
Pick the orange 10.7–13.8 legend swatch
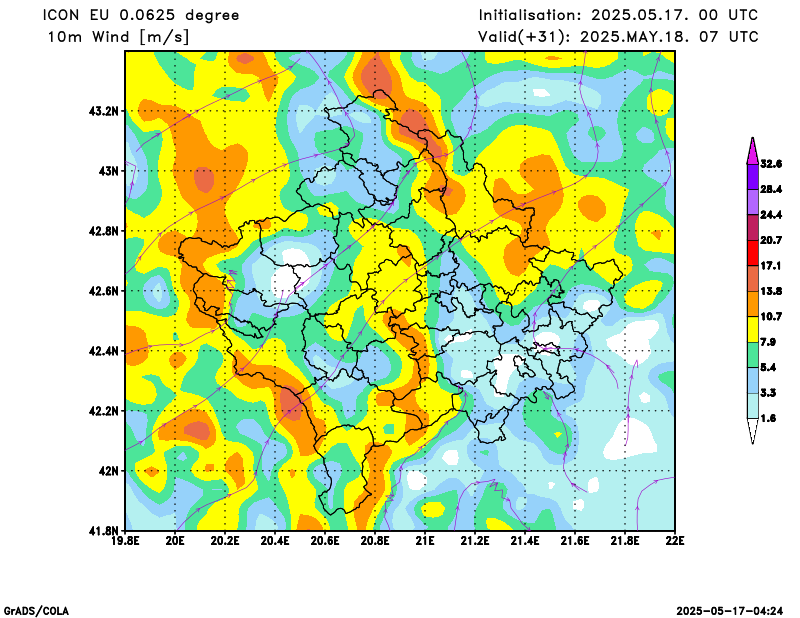753,304
